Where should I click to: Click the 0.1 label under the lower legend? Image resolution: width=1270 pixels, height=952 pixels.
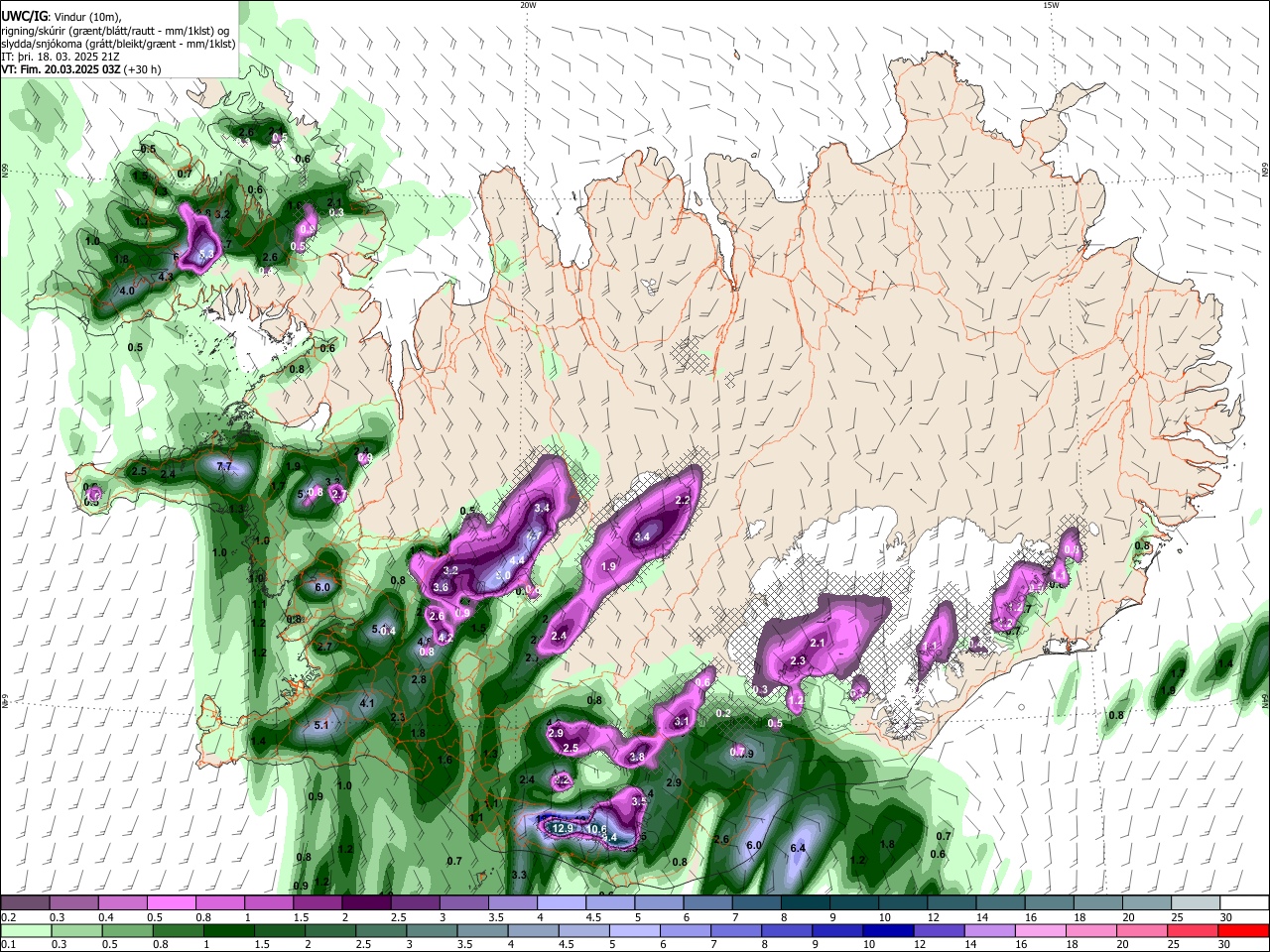click(8, 944)
